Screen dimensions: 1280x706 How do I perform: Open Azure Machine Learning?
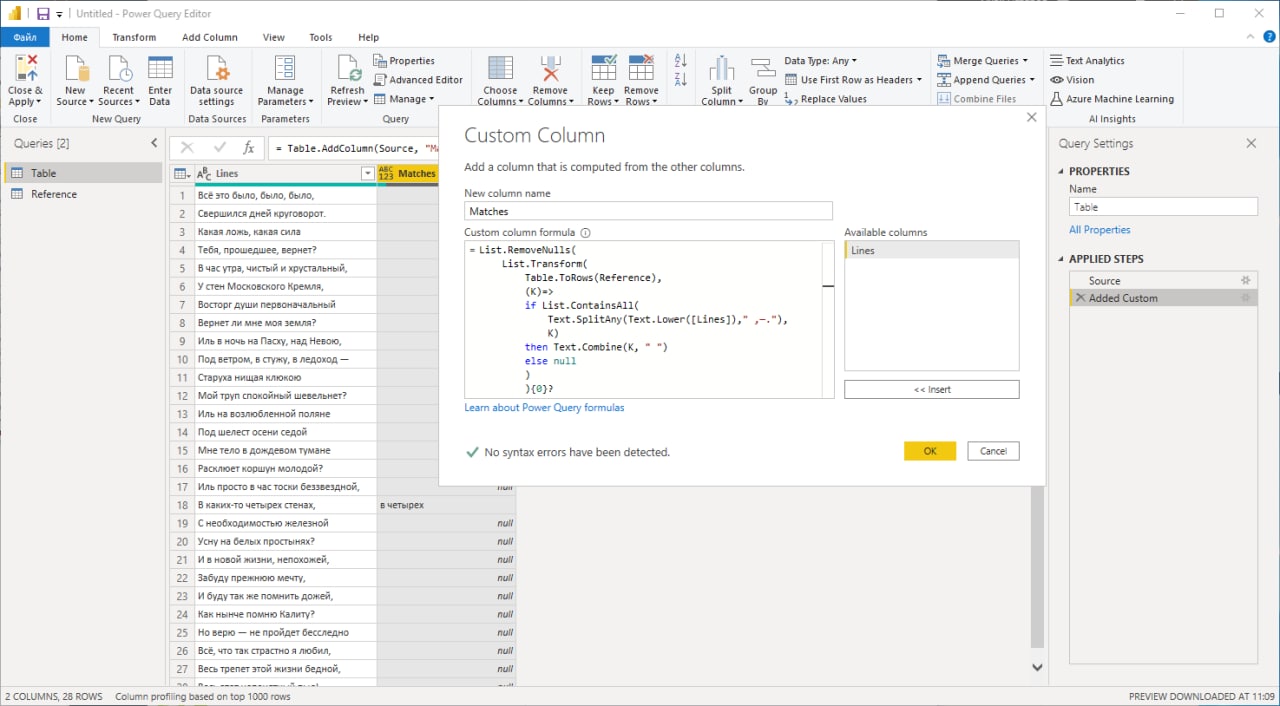1112,99
